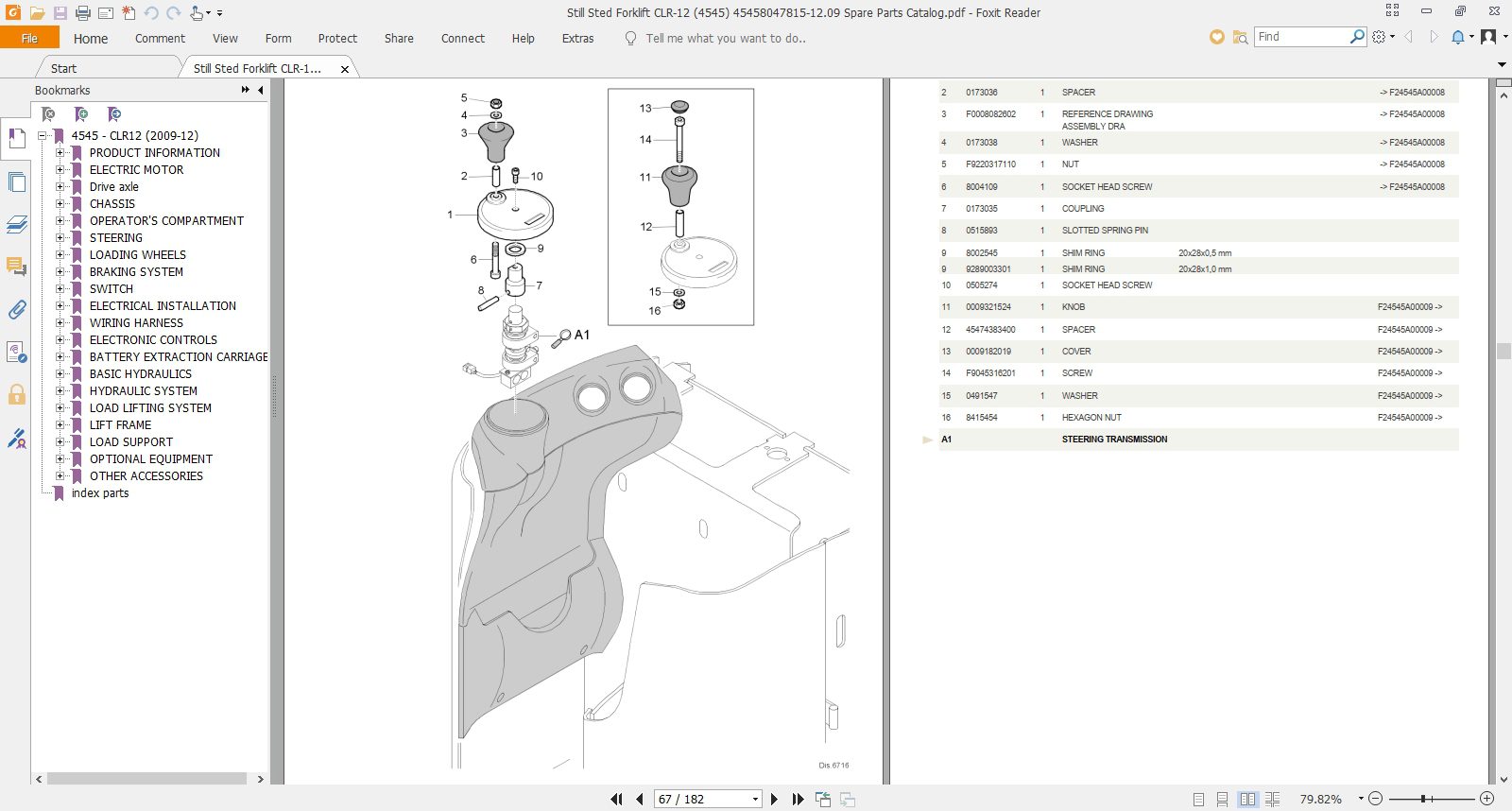Viewport: 1512px width, 811px height.
Task: Click the print icon in quick access toolbar
Action: tap(83, 13)
